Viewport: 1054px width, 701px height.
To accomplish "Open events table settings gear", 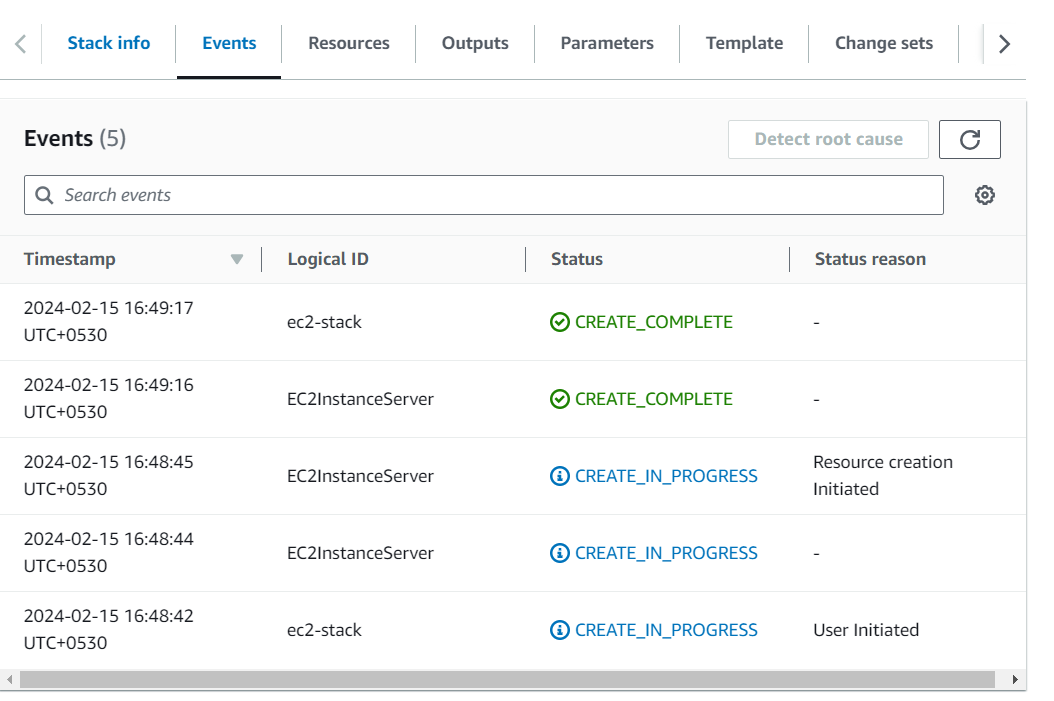I will click(x=985, y=195).
